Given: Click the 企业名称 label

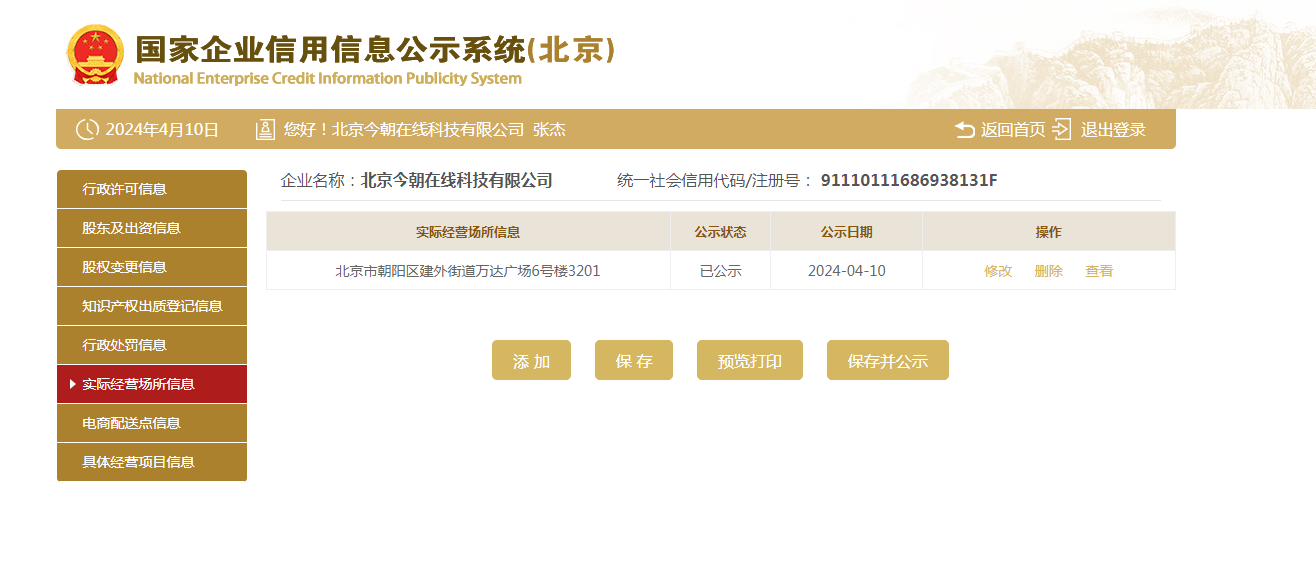Looking at the screenshot, I should (318, 181).
